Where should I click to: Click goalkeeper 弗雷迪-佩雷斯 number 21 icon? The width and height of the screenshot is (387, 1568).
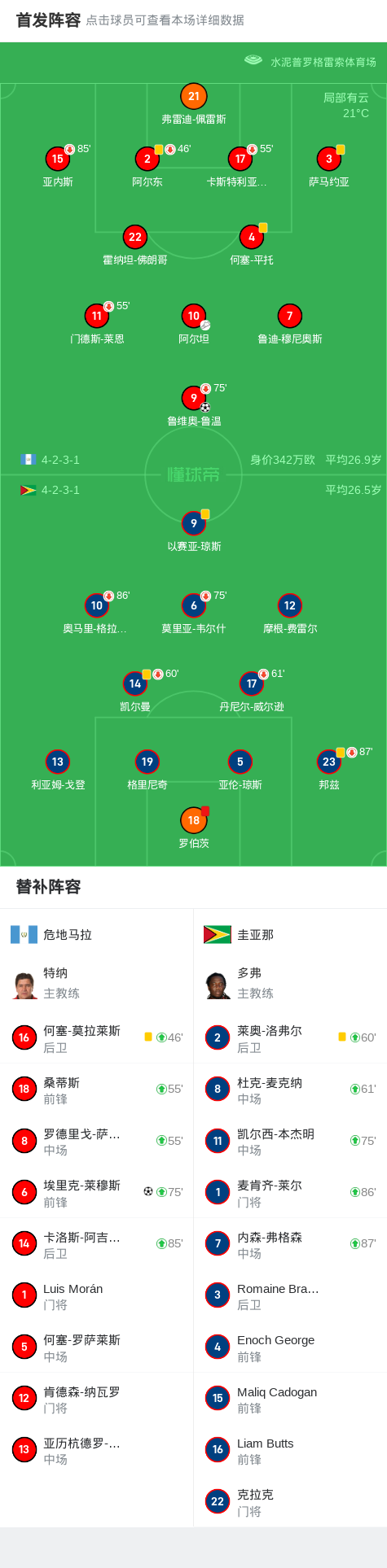pyautogui.click(x=194, y=96)
